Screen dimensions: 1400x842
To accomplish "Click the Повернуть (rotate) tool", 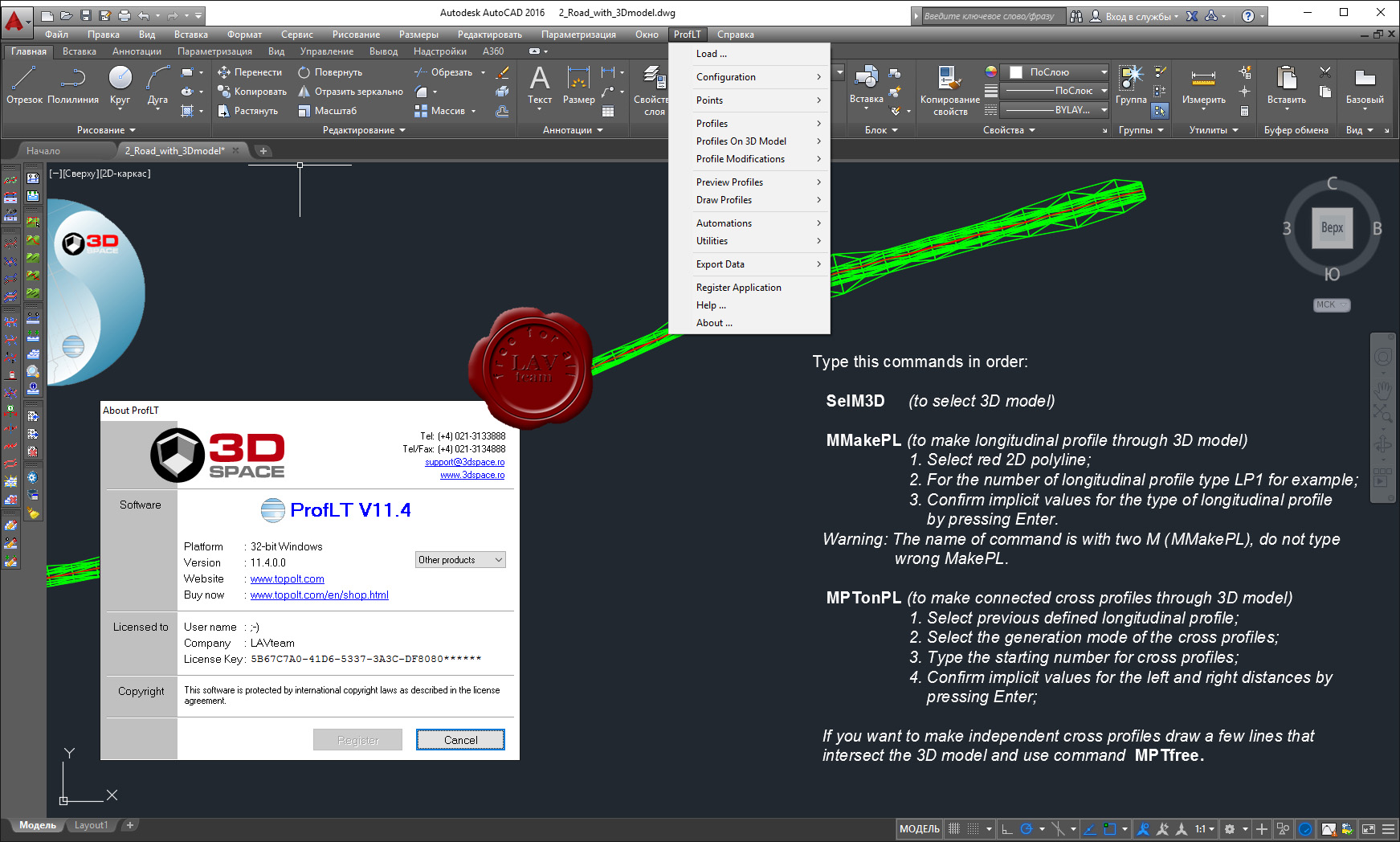I will (x=330, y=72).
